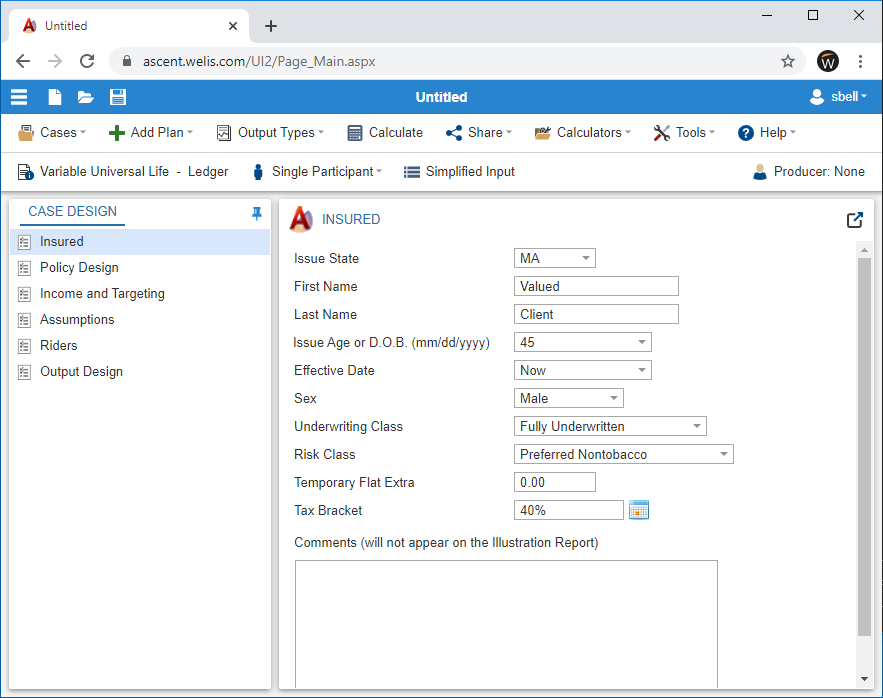Open the Cases menu
This screenshot has height=698, width=883.
point(52,132)
